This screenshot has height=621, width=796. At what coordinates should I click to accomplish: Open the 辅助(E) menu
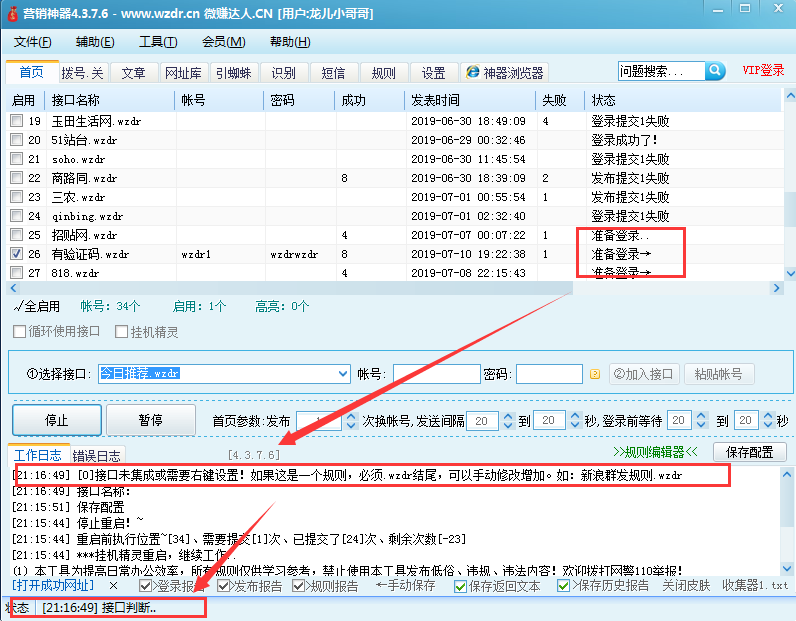95,42
